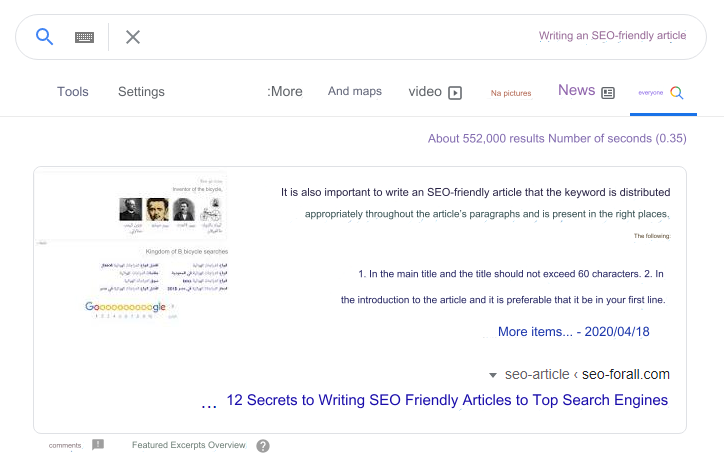The image size is (724, 470).
Task: Switch to the And maps tab
Action: (355, 91)
